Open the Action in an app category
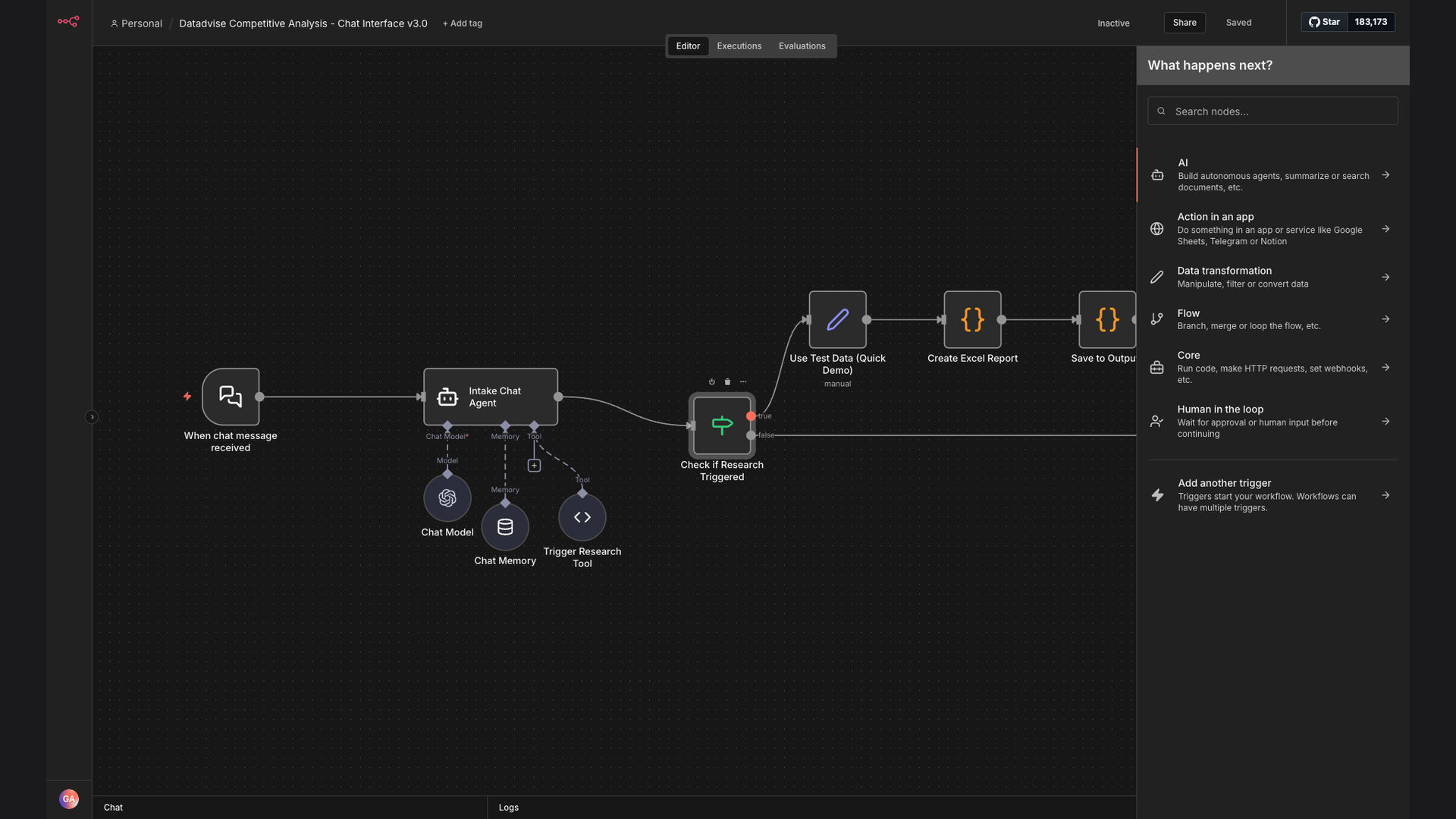The image size is (1456, 819). 1272,228
